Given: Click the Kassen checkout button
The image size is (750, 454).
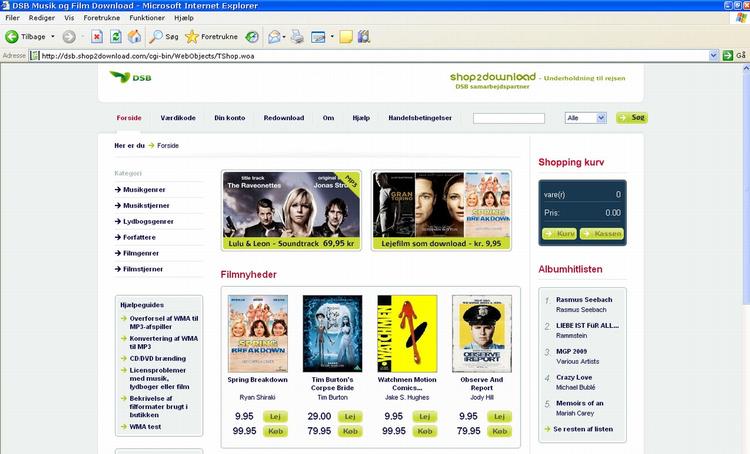Looking at the screenshot, I should [602, 233].
